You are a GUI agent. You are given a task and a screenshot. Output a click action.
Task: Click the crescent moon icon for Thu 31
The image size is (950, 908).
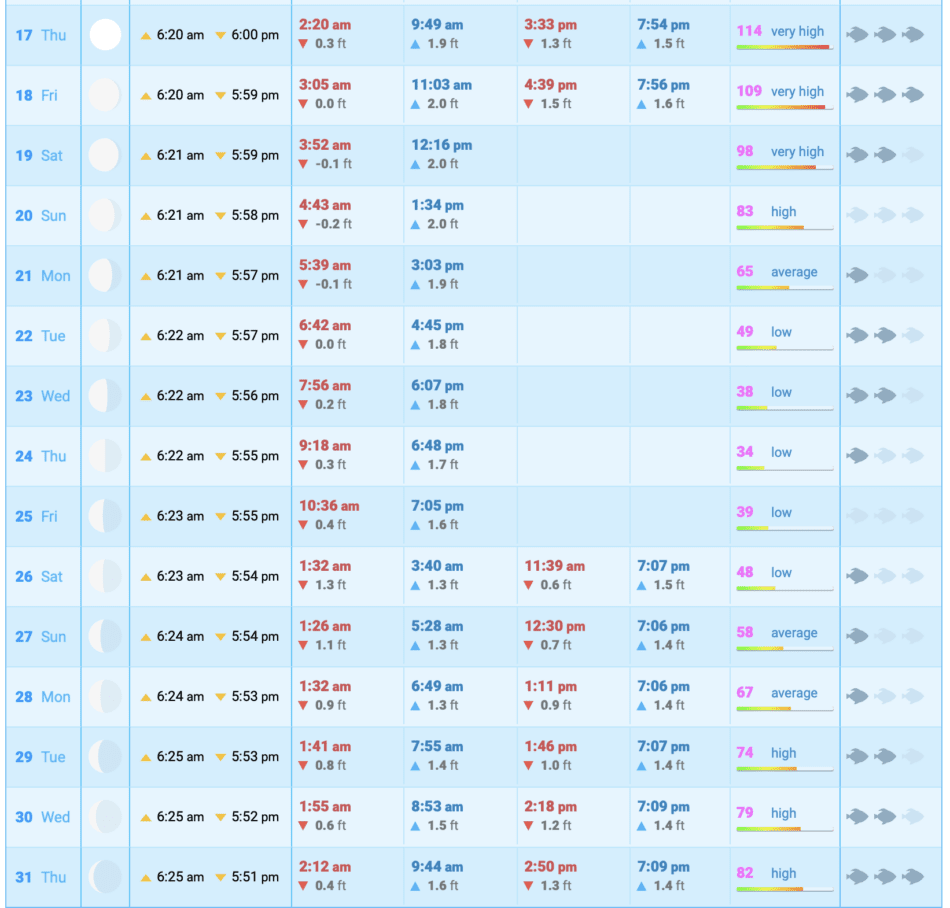point(105,877)
